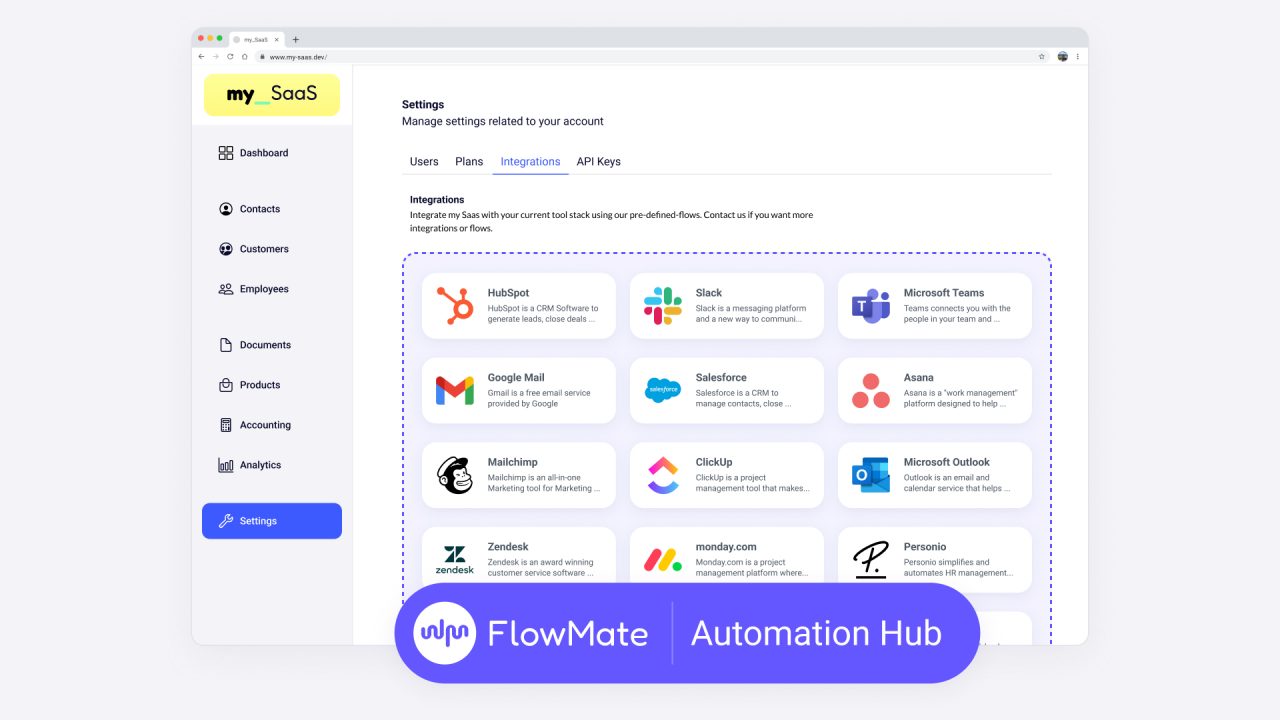Switch to the API Keys tab
Image resolution: width=1280 pixels, height=720 pixels.
[598, 161]
